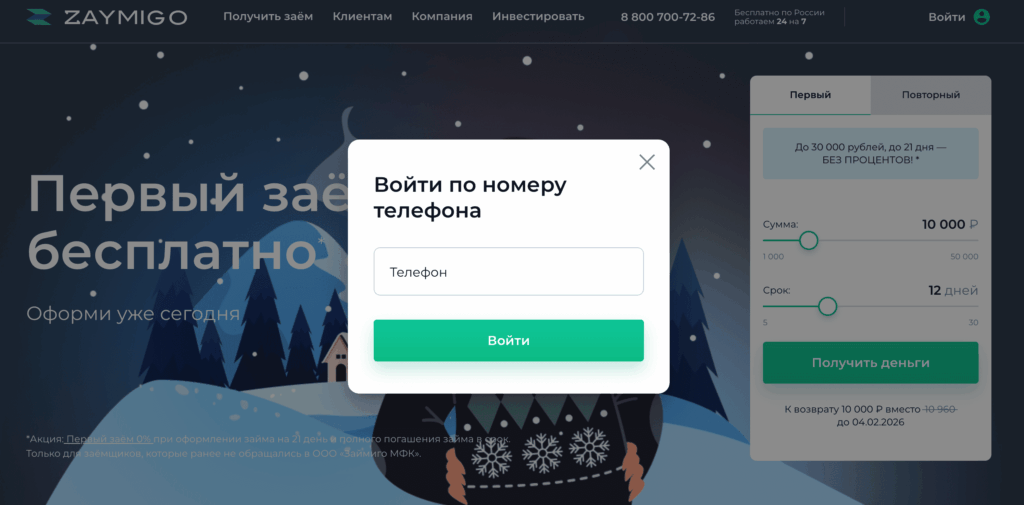Click the Войти link in header
The image size is (1024, 505).
pos(946,17)
